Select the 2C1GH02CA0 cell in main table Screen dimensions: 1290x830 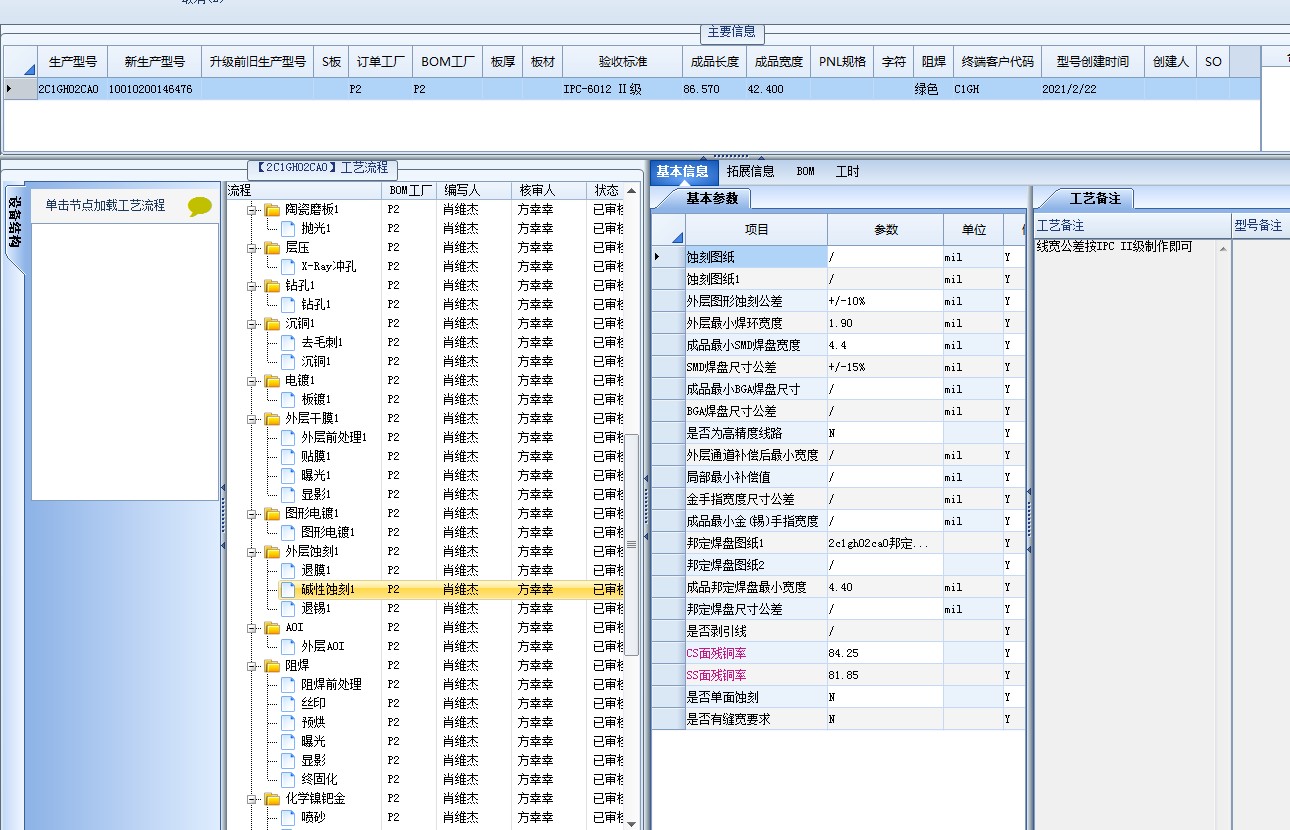coord(72,89)
